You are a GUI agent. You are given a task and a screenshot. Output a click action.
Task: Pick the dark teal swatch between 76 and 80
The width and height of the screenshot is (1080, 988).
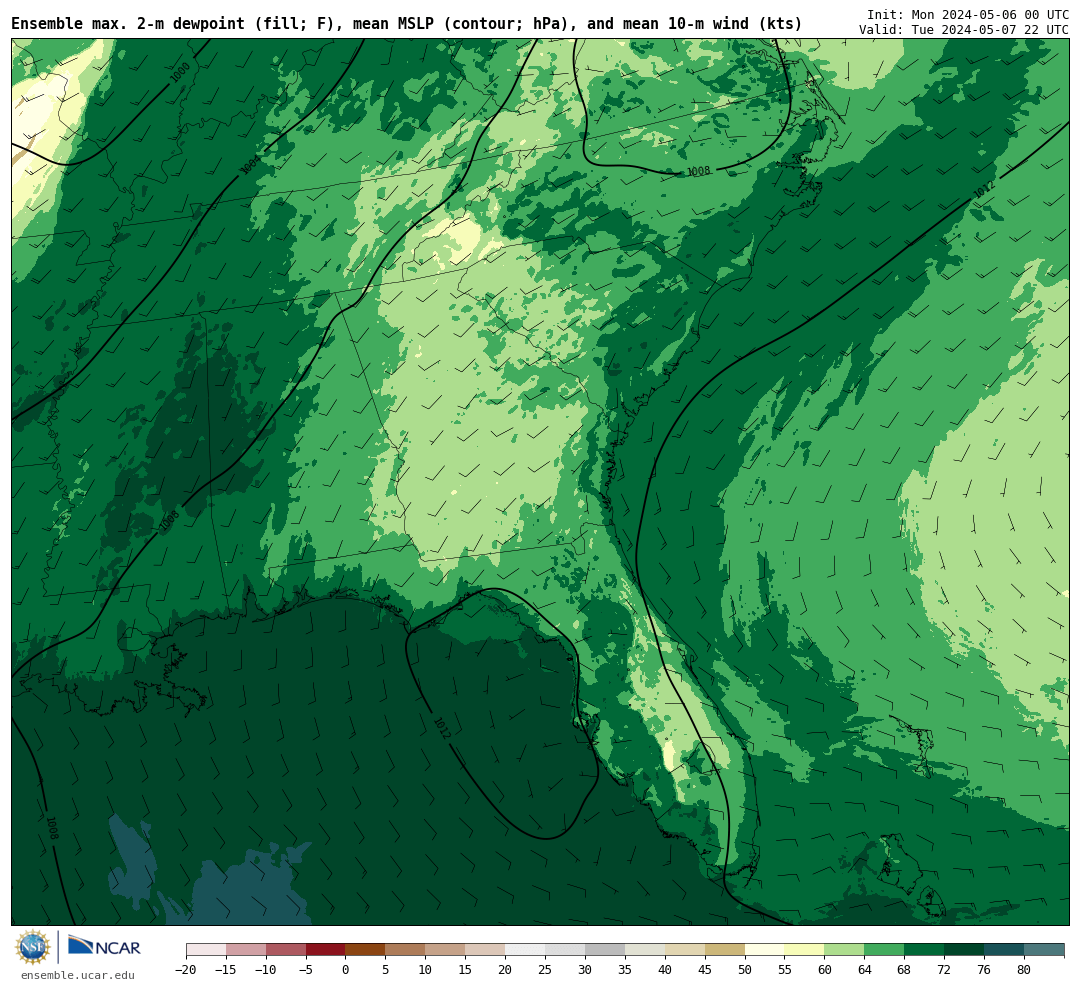[x=1005, y=950]
